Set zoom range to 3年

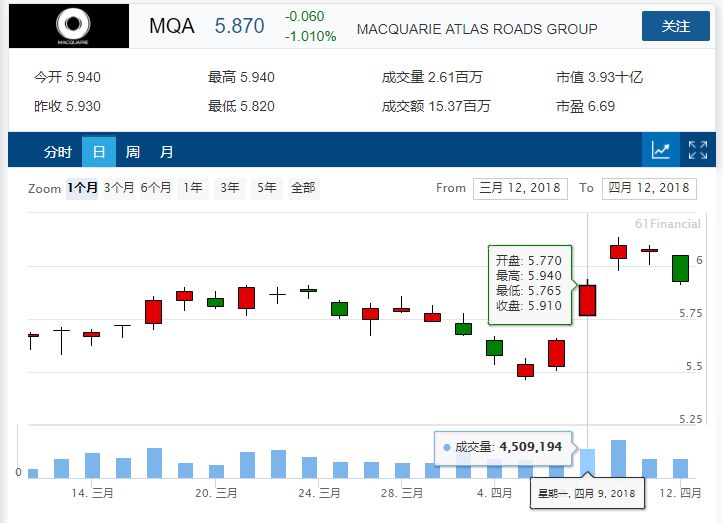(230, 188)
